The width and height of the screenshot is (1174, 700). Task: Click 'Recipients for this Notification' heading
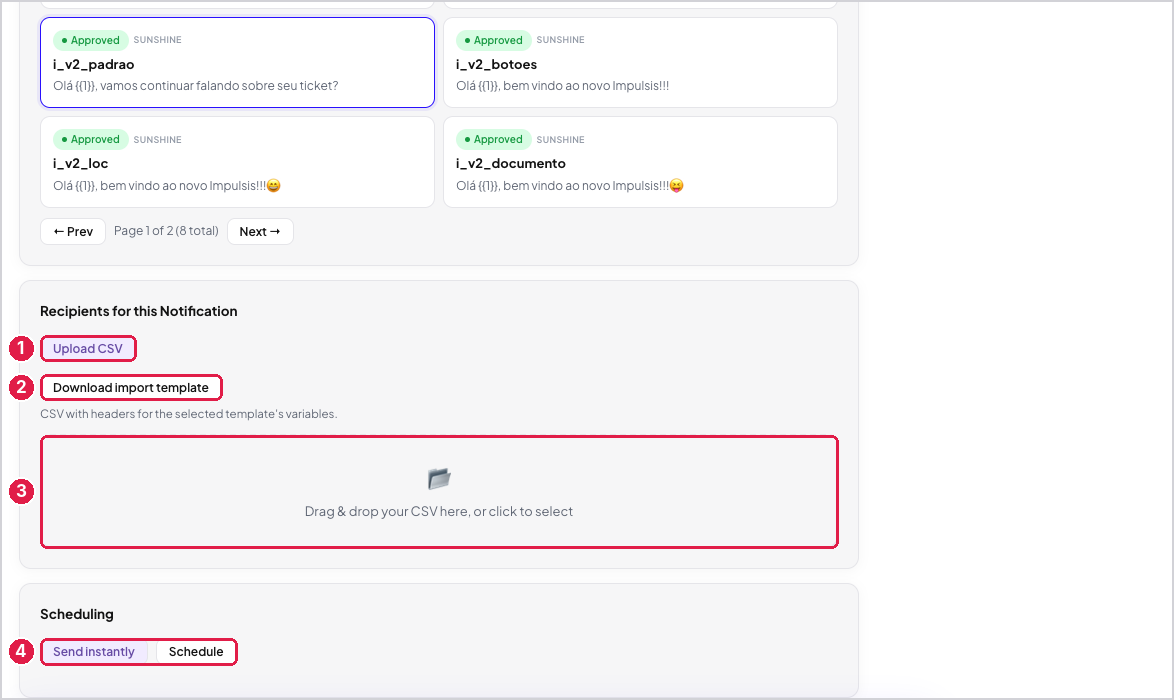pos(139,311)
